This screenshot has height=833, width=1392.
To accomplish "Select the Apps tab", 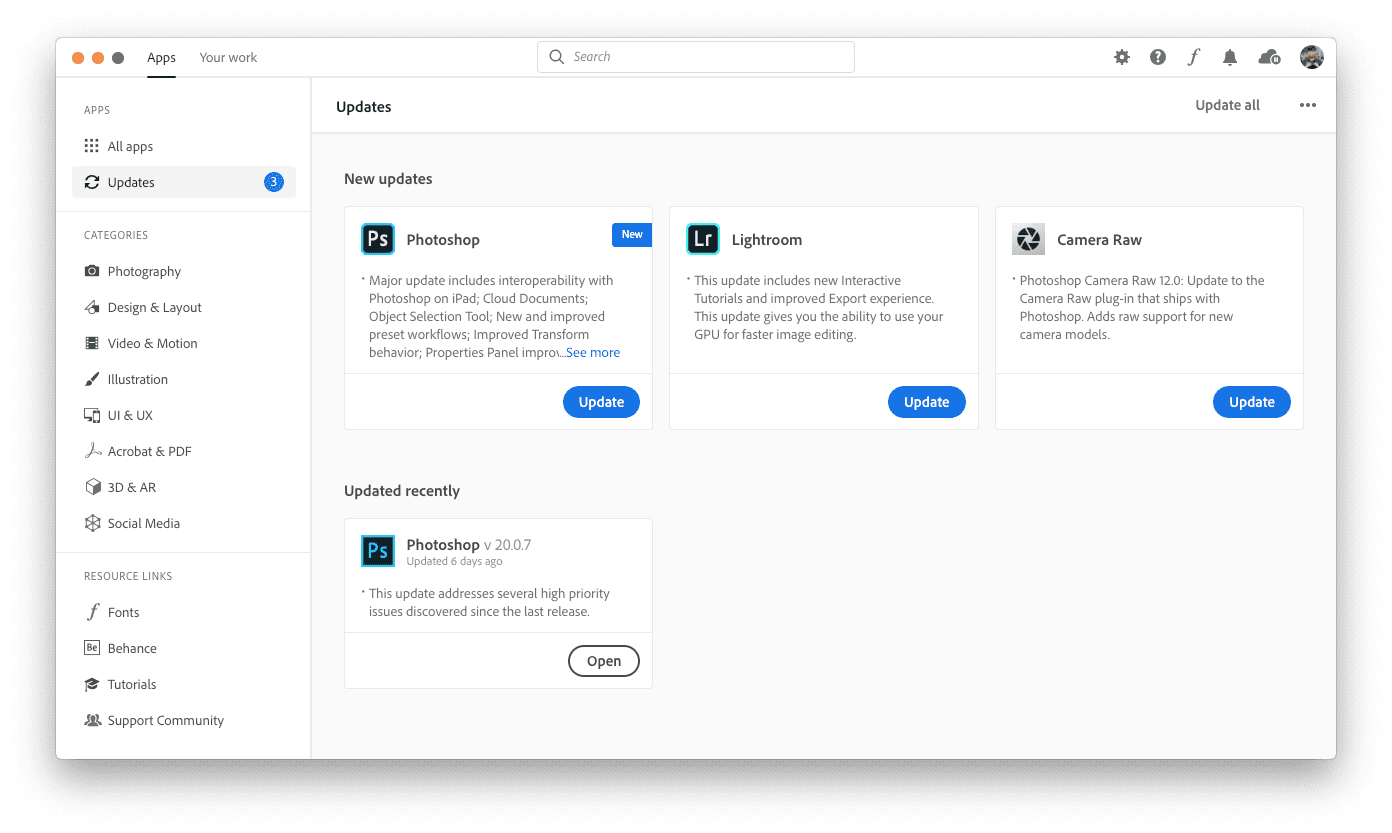I will coord(161,57).
